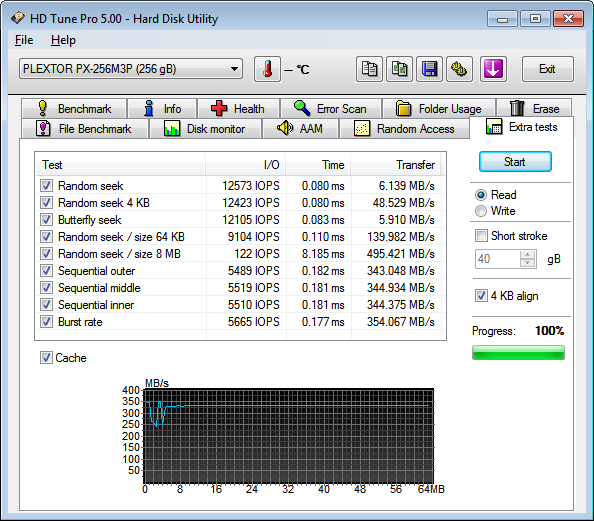Decrease short stroke size with down arrow

(527, 263)
